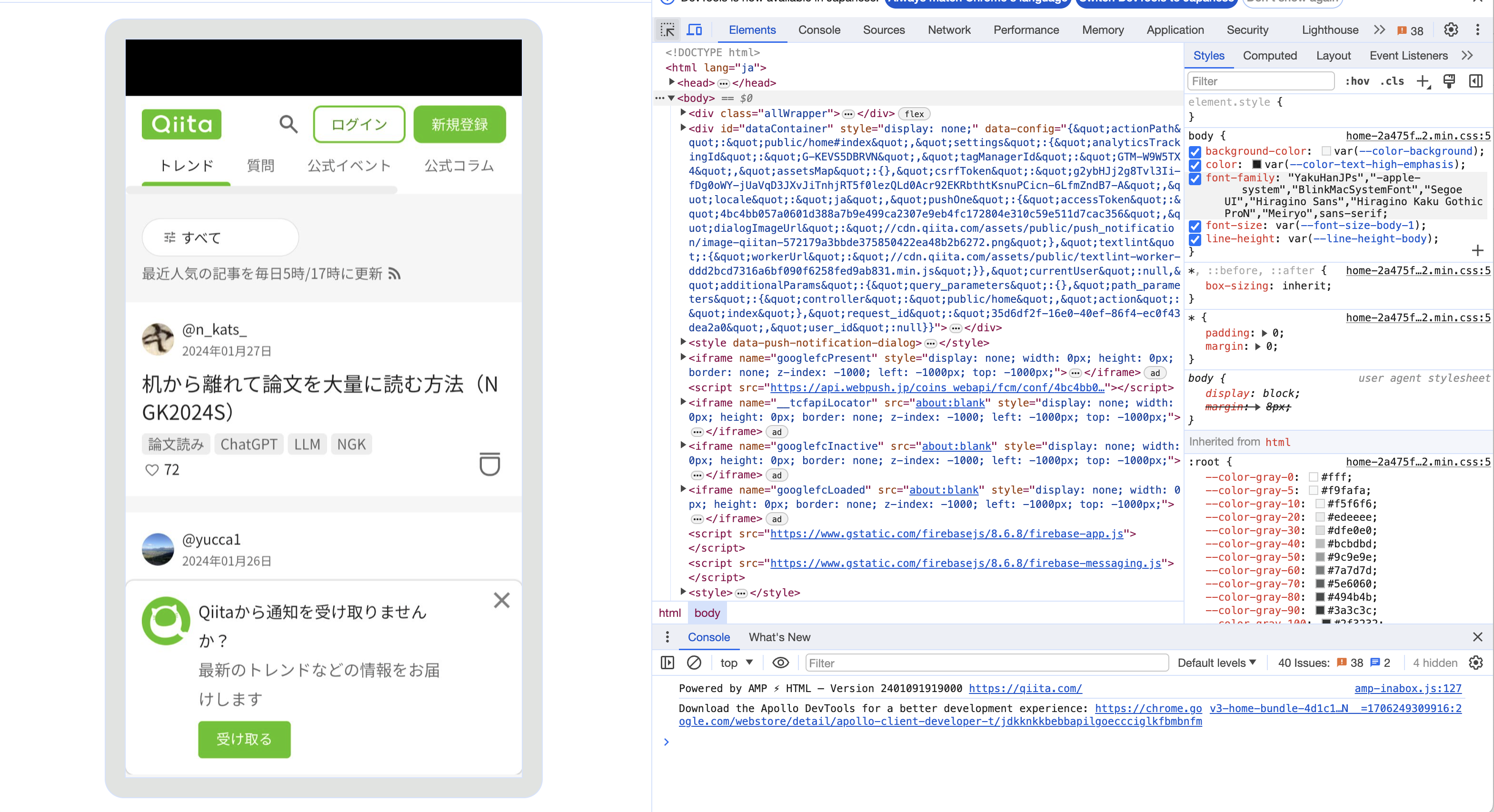Uncheck the line-height property checkbox

pyautogui.click(x=1195, y=239)
